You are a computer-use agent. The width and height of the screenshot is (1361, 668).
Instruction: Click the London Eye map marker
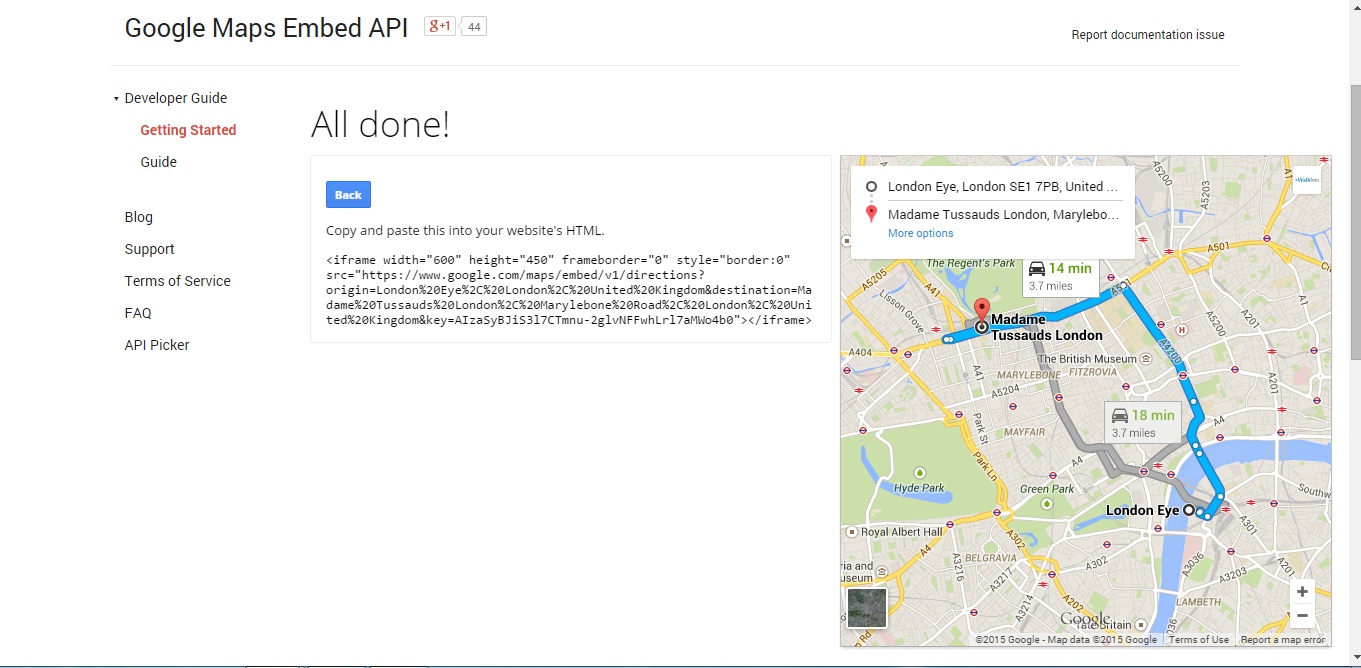tap(1189, 510)
